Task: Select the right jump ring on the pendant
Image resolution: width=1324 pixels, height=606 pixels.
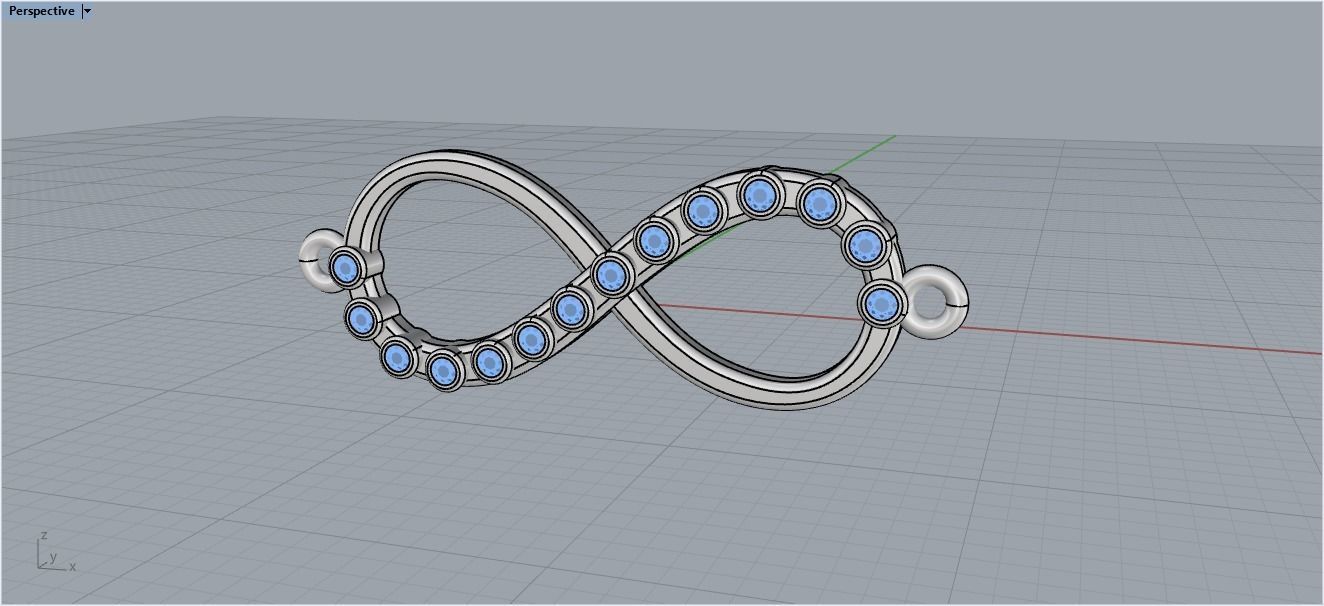Action: [936, 300]
